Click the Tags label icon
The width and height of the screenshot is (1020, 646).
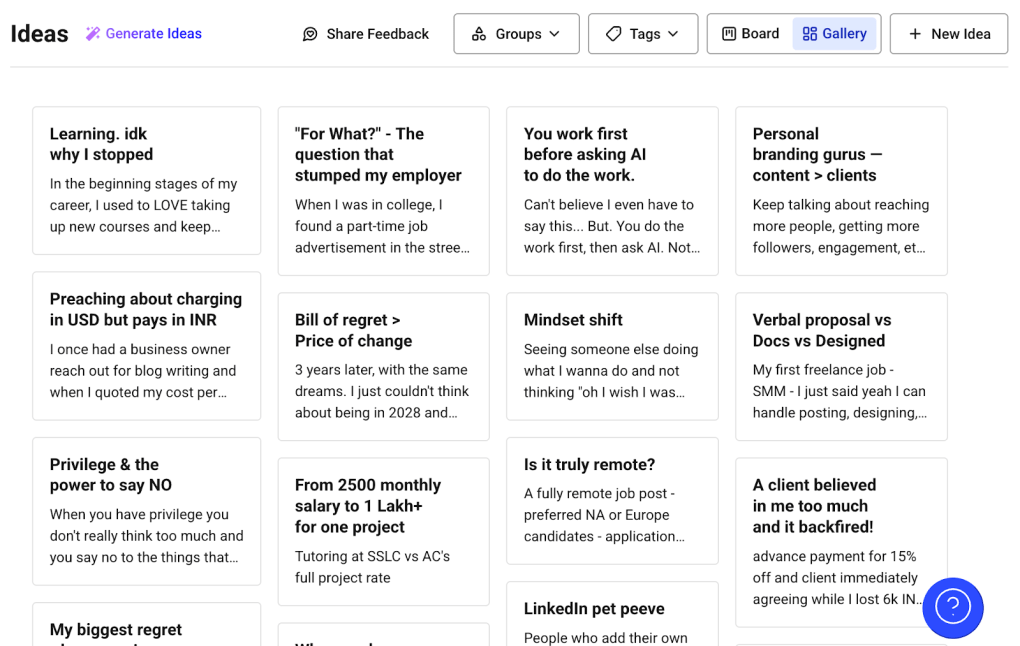[613, 34]
